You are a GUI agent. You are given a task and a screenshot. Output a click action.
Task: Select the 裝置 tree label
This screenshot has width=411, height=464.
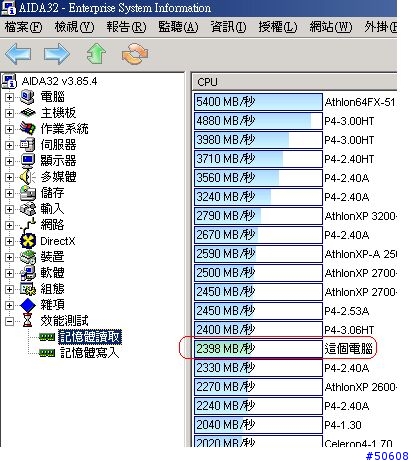click(52, 257)
